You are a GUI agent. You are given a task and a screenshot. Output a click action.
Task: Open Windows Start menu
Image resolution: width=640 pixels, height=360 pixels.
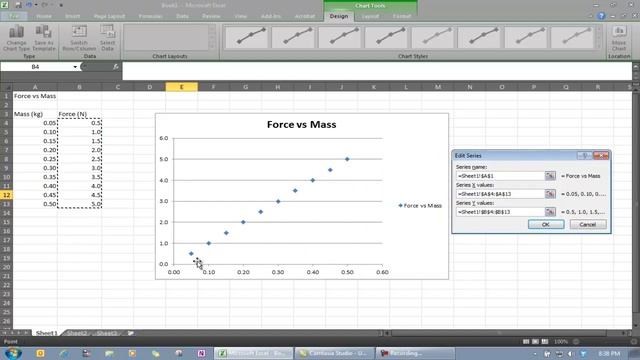tap(12, 353)
